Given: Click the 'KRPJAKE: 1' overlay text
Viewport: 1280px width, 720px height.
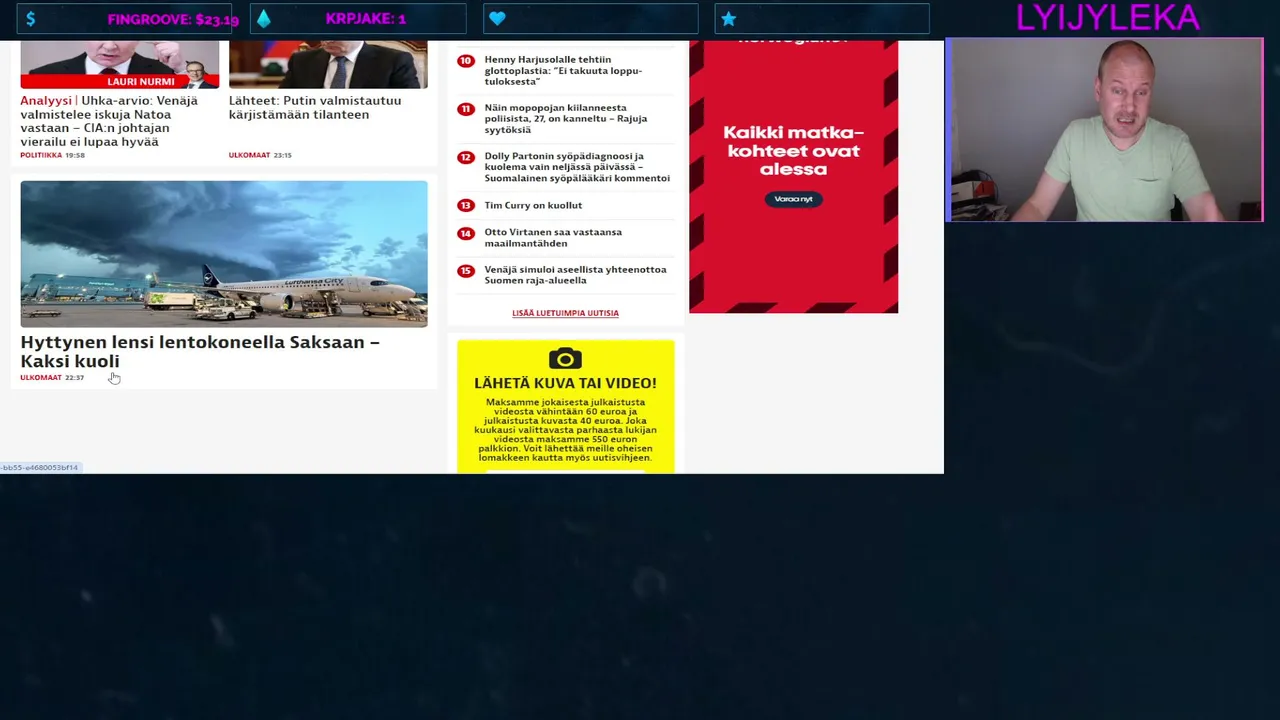Looking at the screenshot, I should coord(366,19).
